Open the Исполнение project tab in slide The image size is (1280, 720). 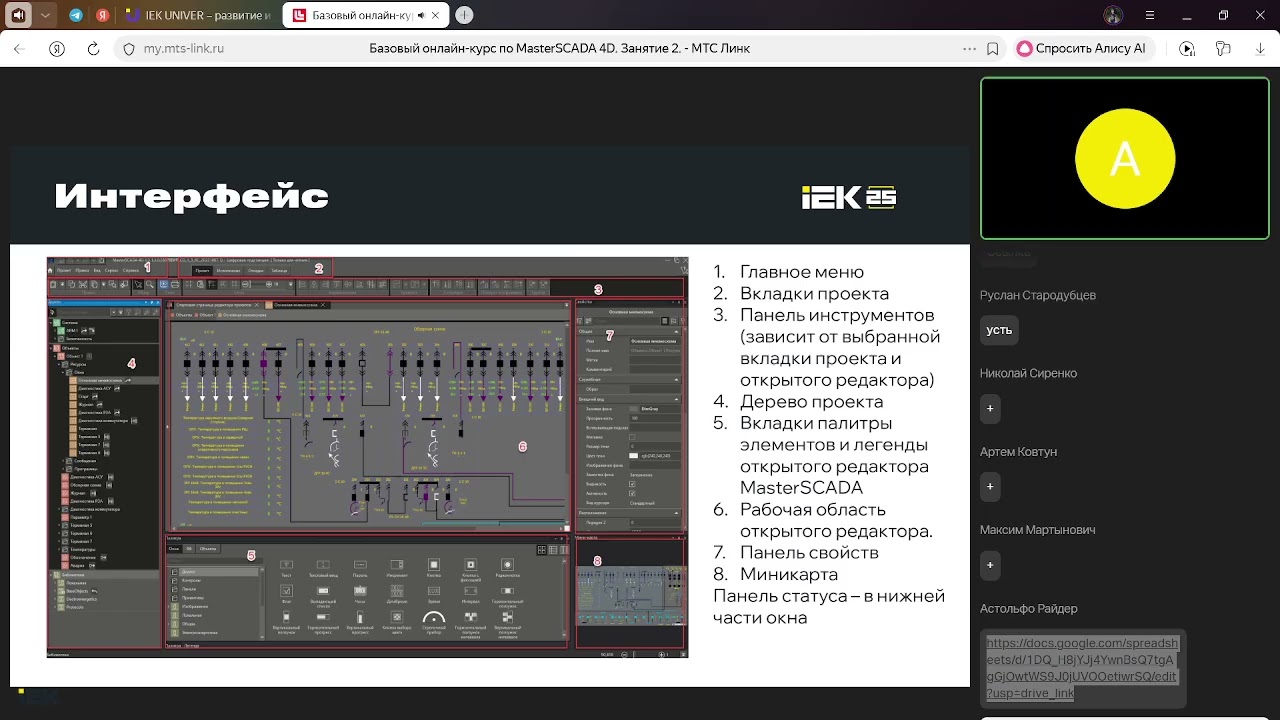click(x=228, y=270)
